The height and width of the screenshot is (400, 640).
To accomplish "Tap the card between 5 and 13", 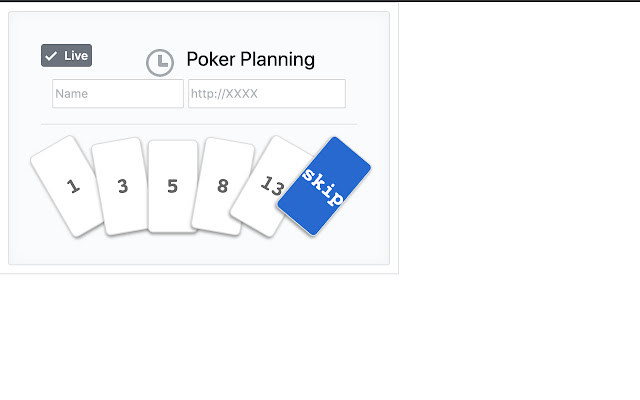I will tap(222, 186).
